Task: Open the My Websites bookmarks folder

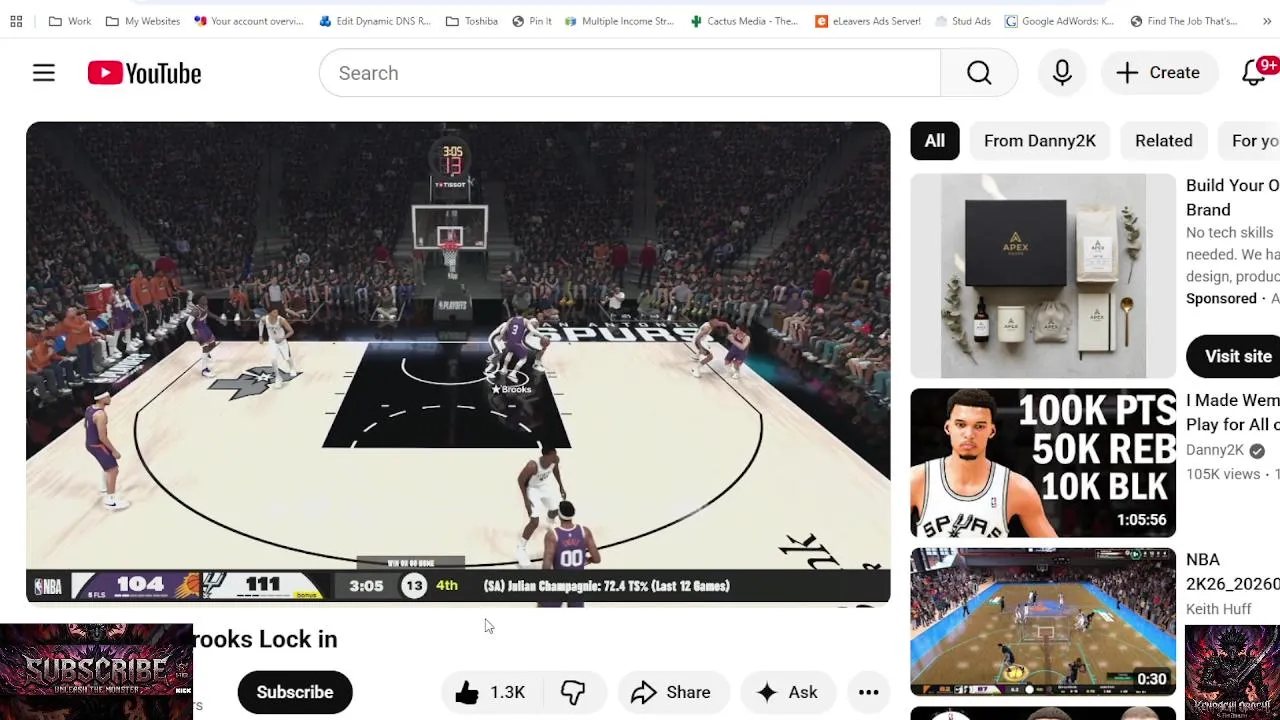Action: coord(143,21)
